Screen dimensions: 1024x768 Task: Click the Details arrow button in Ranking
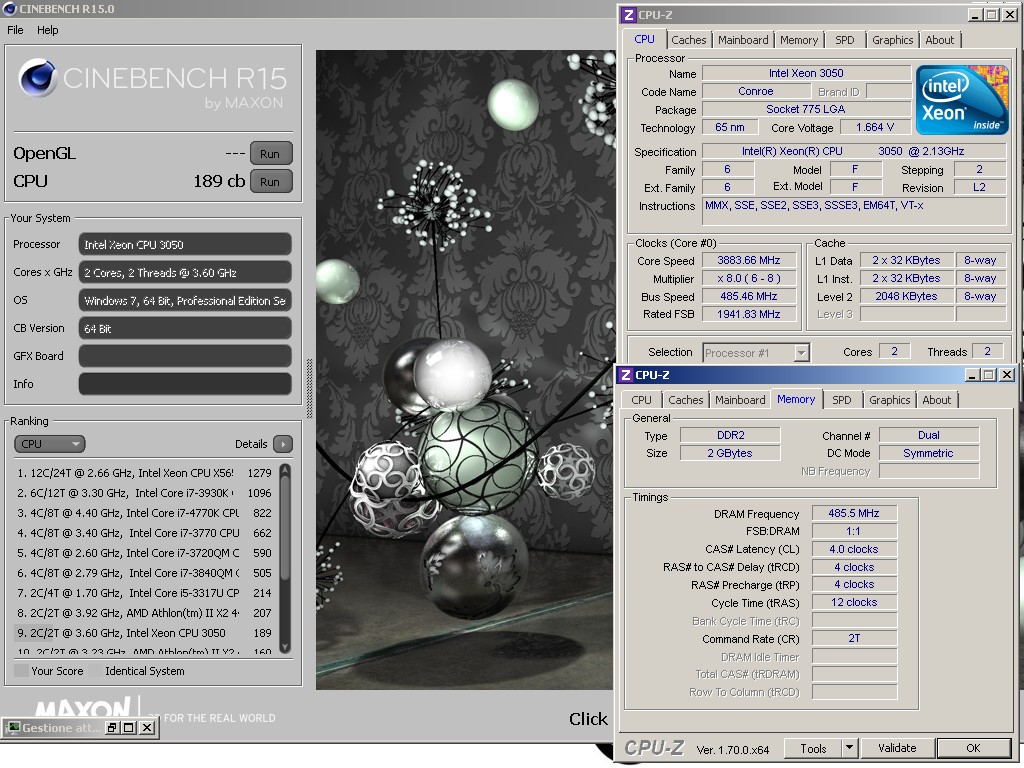click(283, 444)
